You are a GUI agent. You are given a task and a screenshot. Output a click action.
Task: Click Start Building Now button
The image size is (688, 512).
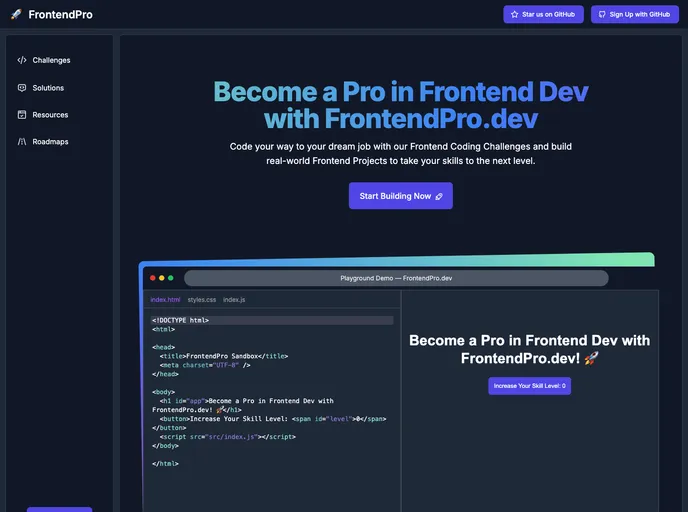[401, 196]
